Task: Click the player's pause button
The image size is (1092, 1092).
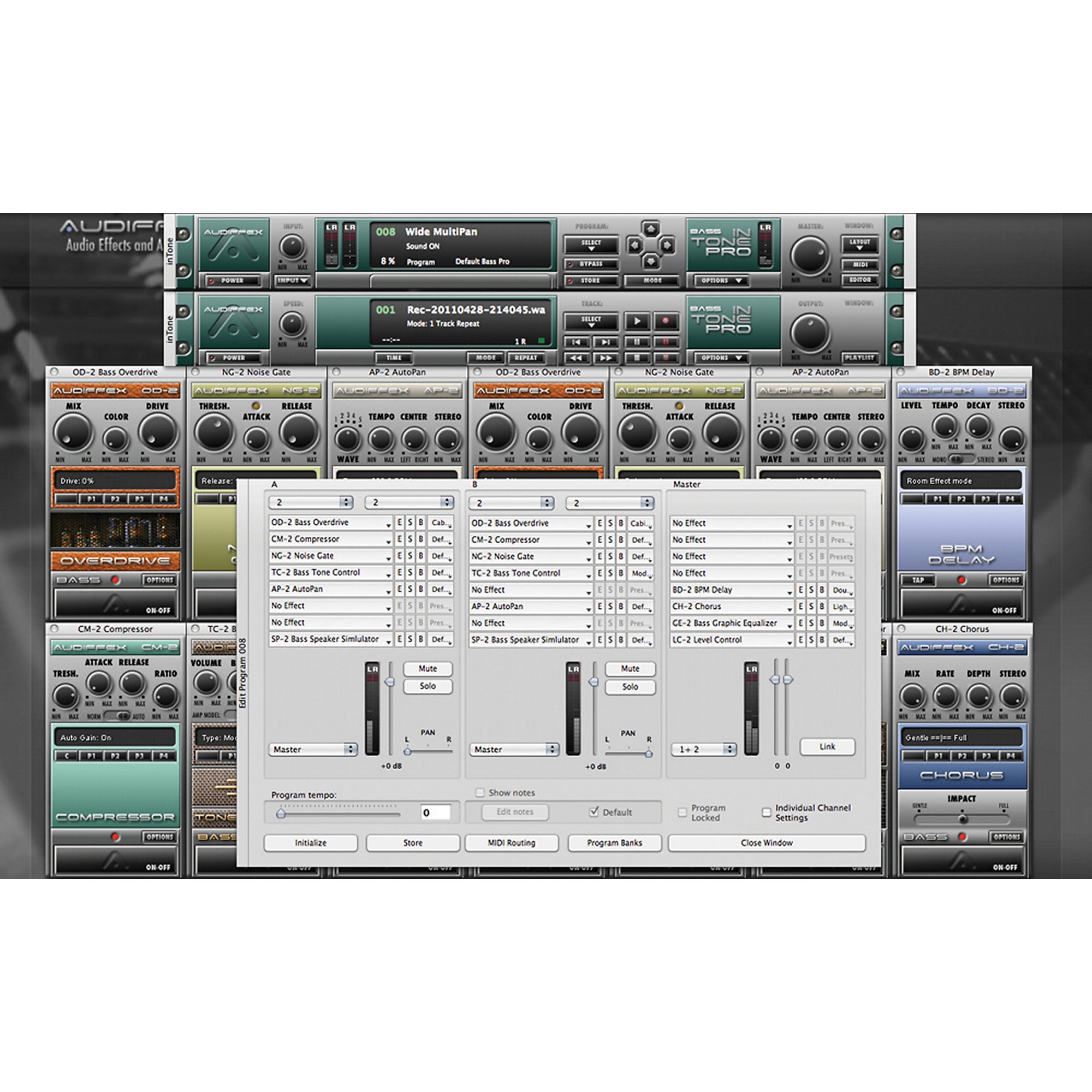Action: tap(637, 342)
